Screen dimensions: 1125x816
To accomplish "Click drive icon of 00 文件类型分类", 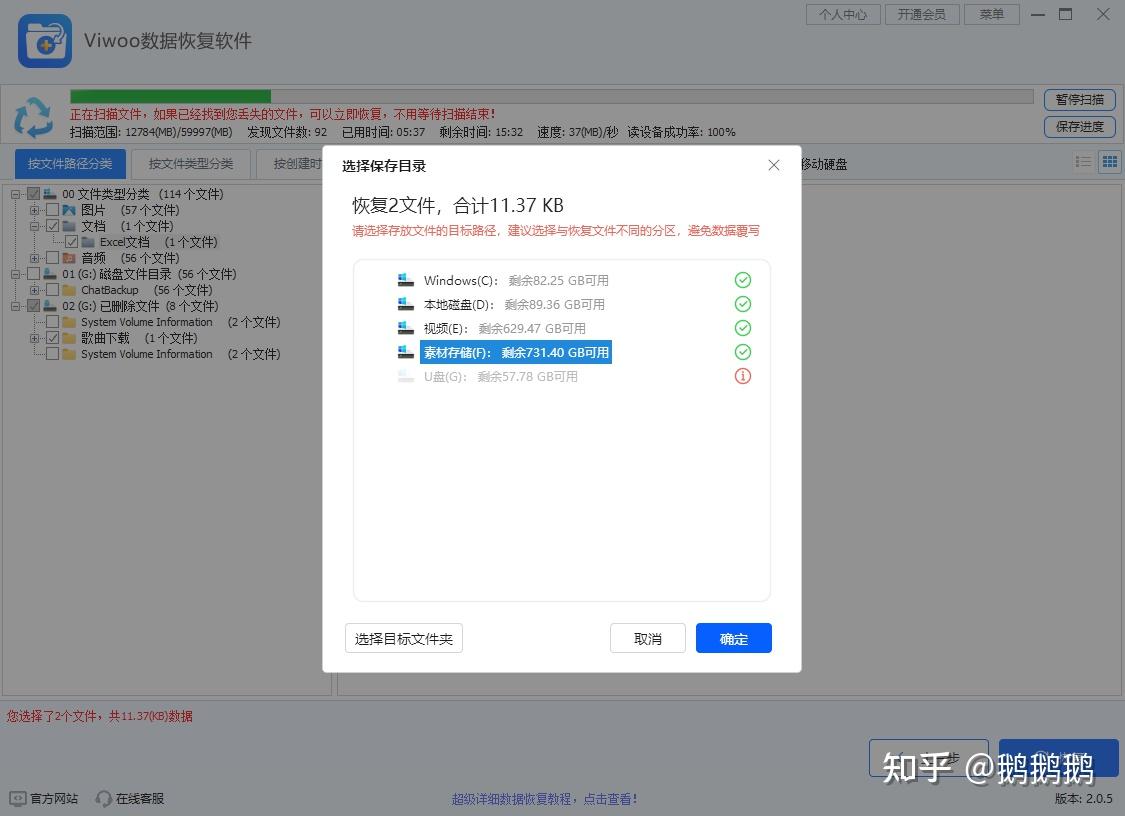I will point(50,194).
